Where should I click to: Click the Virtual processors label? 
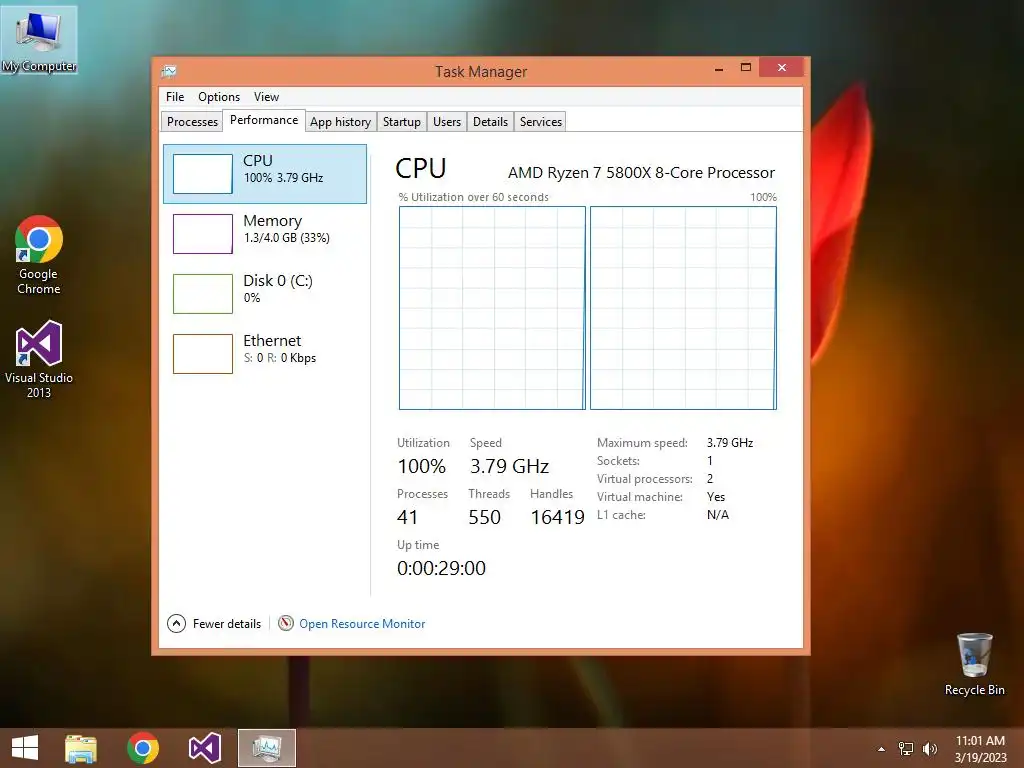pos(645,479)
